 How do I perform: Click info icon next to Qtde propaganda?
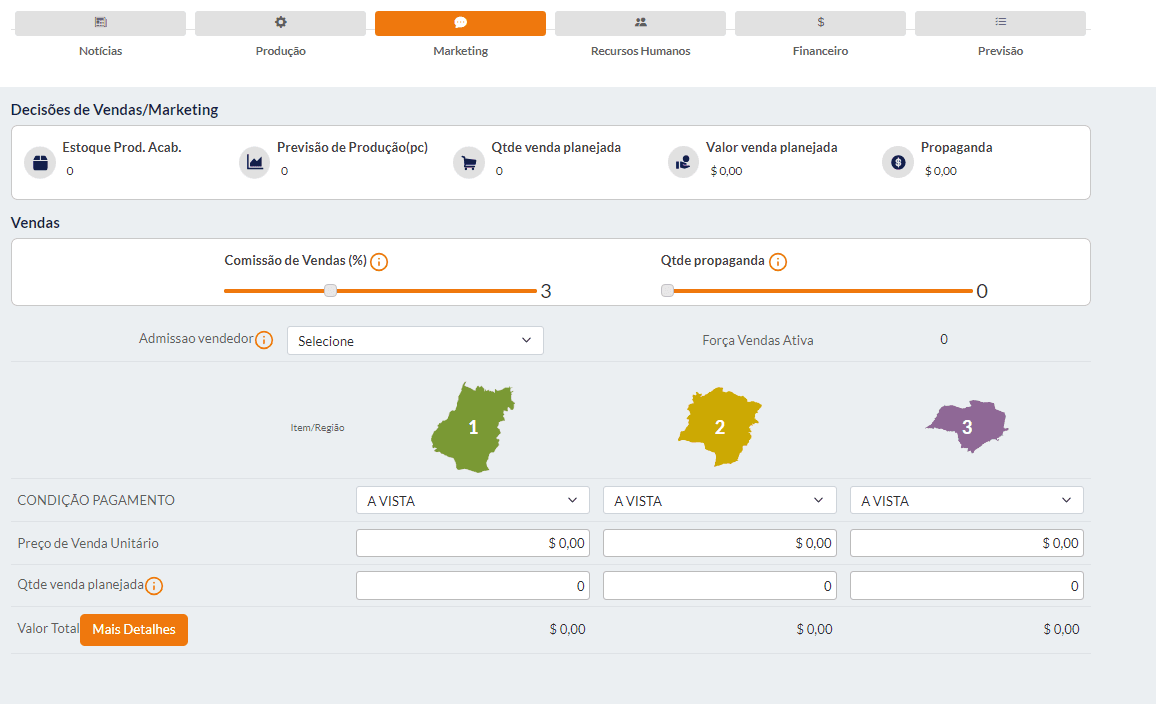point(777,262)
